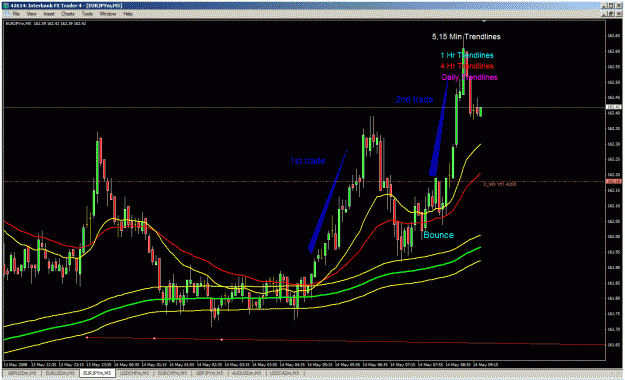The image size is (625, 380).
Task: Click the application icon in the title bar
Action: 6,6
